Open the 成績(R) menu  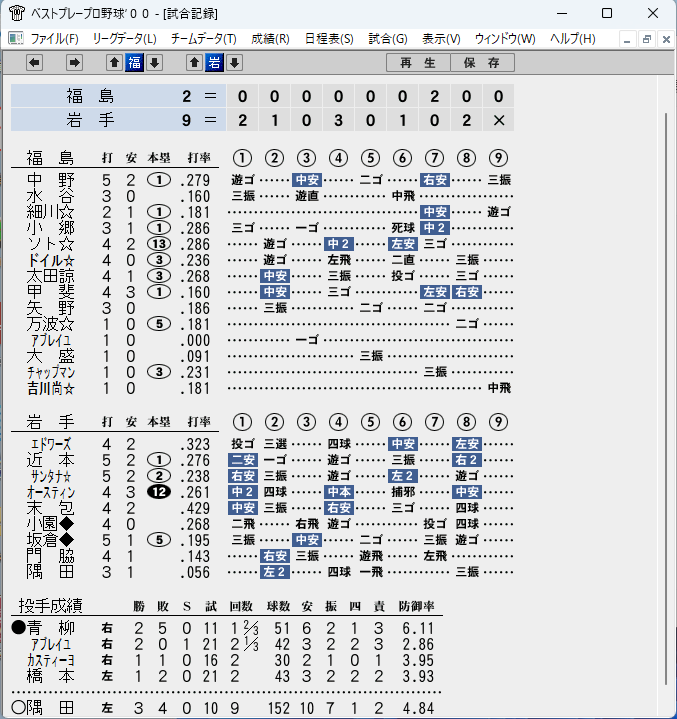270,39
